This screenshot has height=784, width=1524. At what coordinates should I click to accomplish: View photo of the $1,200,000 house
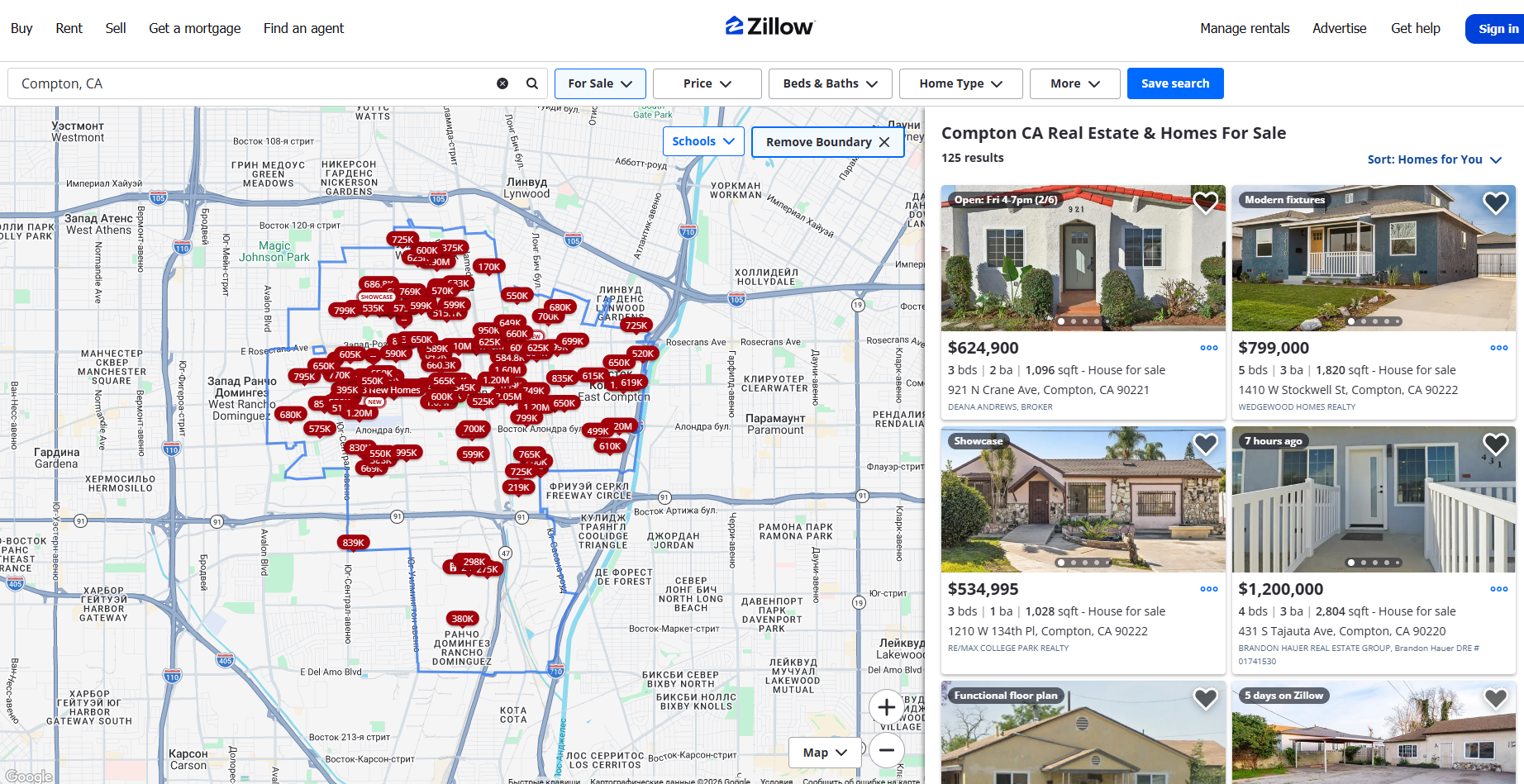pos(1374,499)
